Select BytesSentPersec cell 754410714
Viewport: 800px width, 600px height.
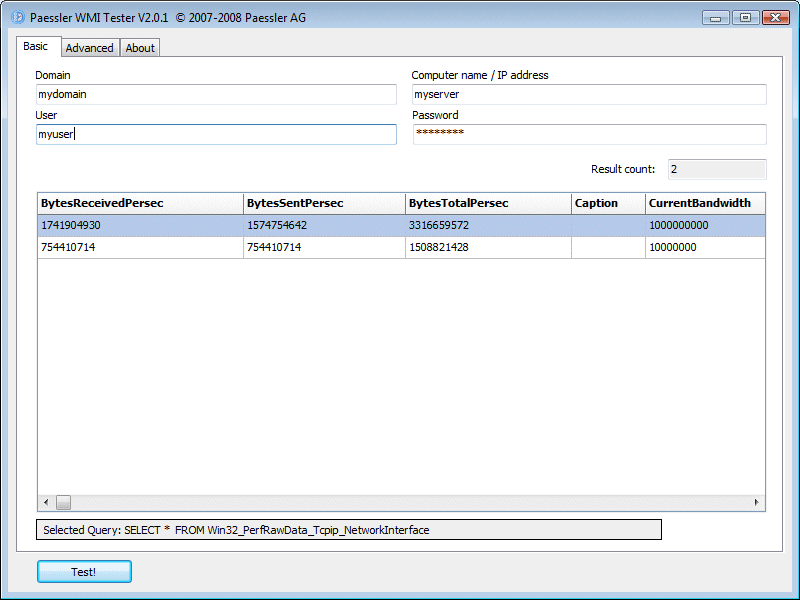click(324, 247)
